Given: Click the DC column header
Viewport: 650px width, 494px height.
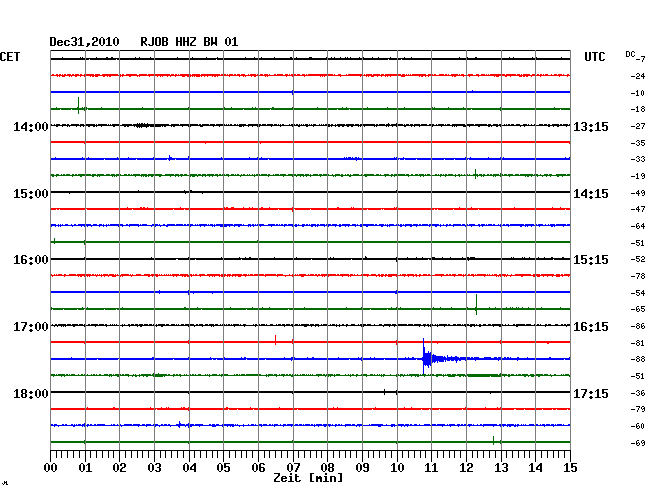Looking at the screenshot, I should [x=630, y=54].
